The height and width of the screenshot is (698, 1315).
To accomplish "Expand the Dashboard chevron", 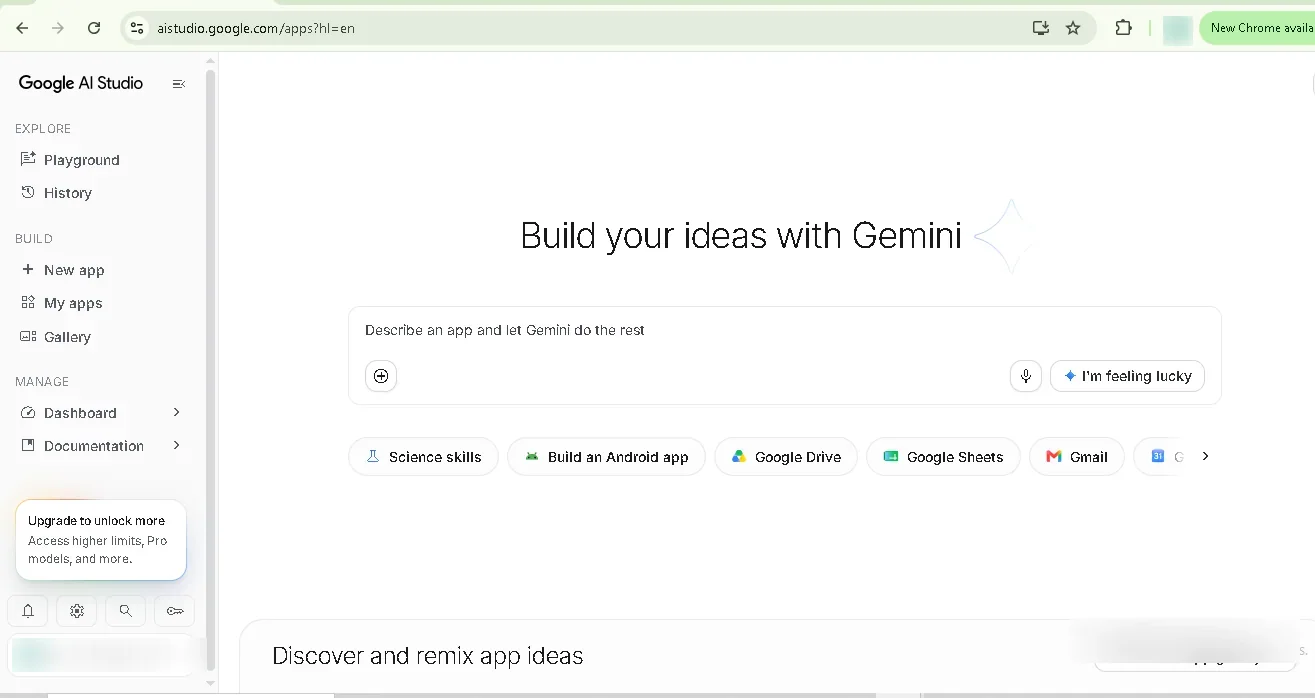I will 176,412.
